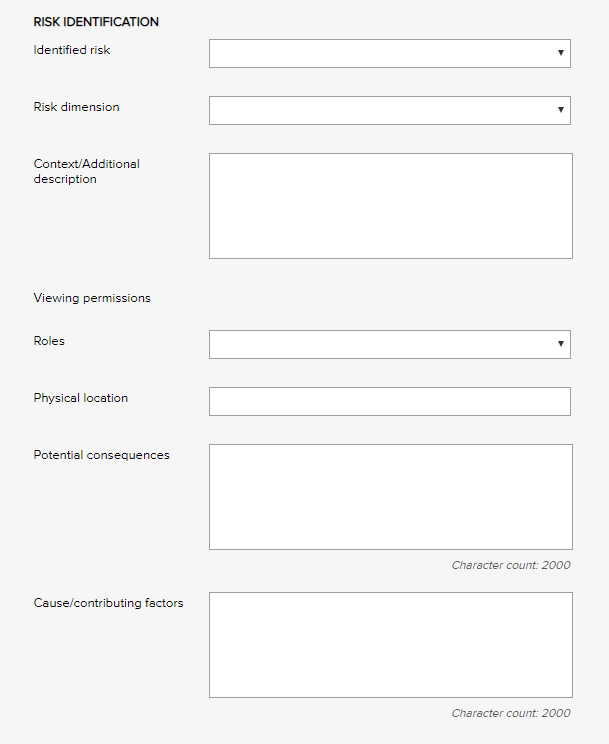This screenshot has height=744, width=609.
Task: Click the Roles dropdown arrow icon
Action: (x=561, y=345)
